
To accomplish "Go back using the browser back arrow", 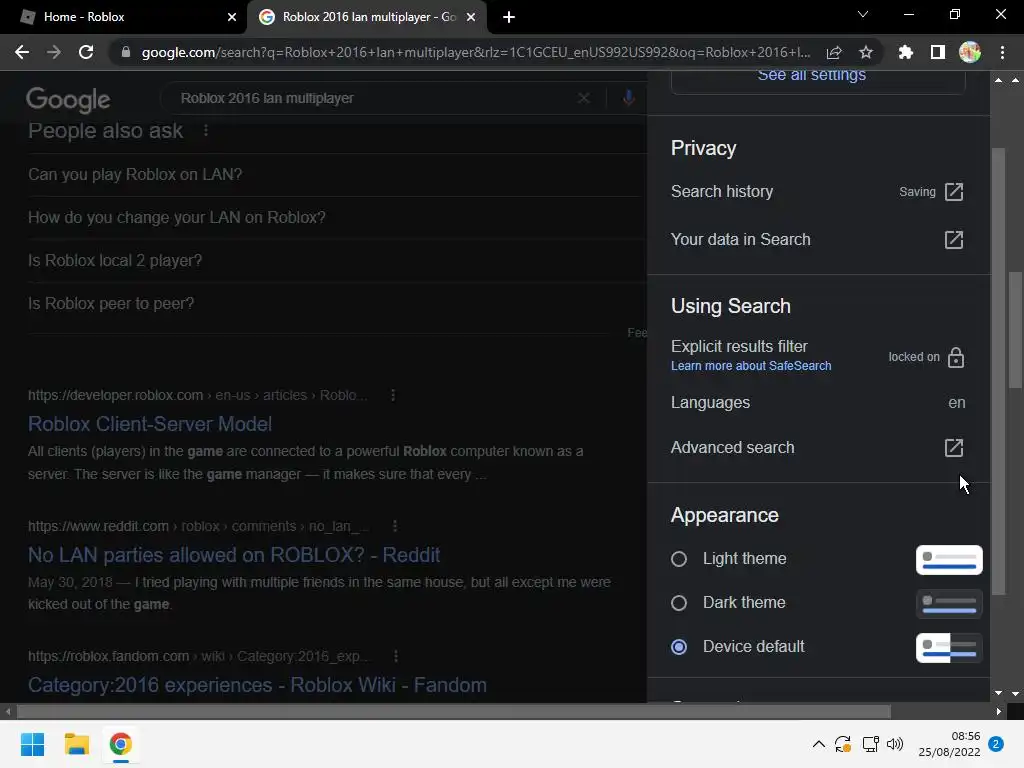I will click(22, 52).
